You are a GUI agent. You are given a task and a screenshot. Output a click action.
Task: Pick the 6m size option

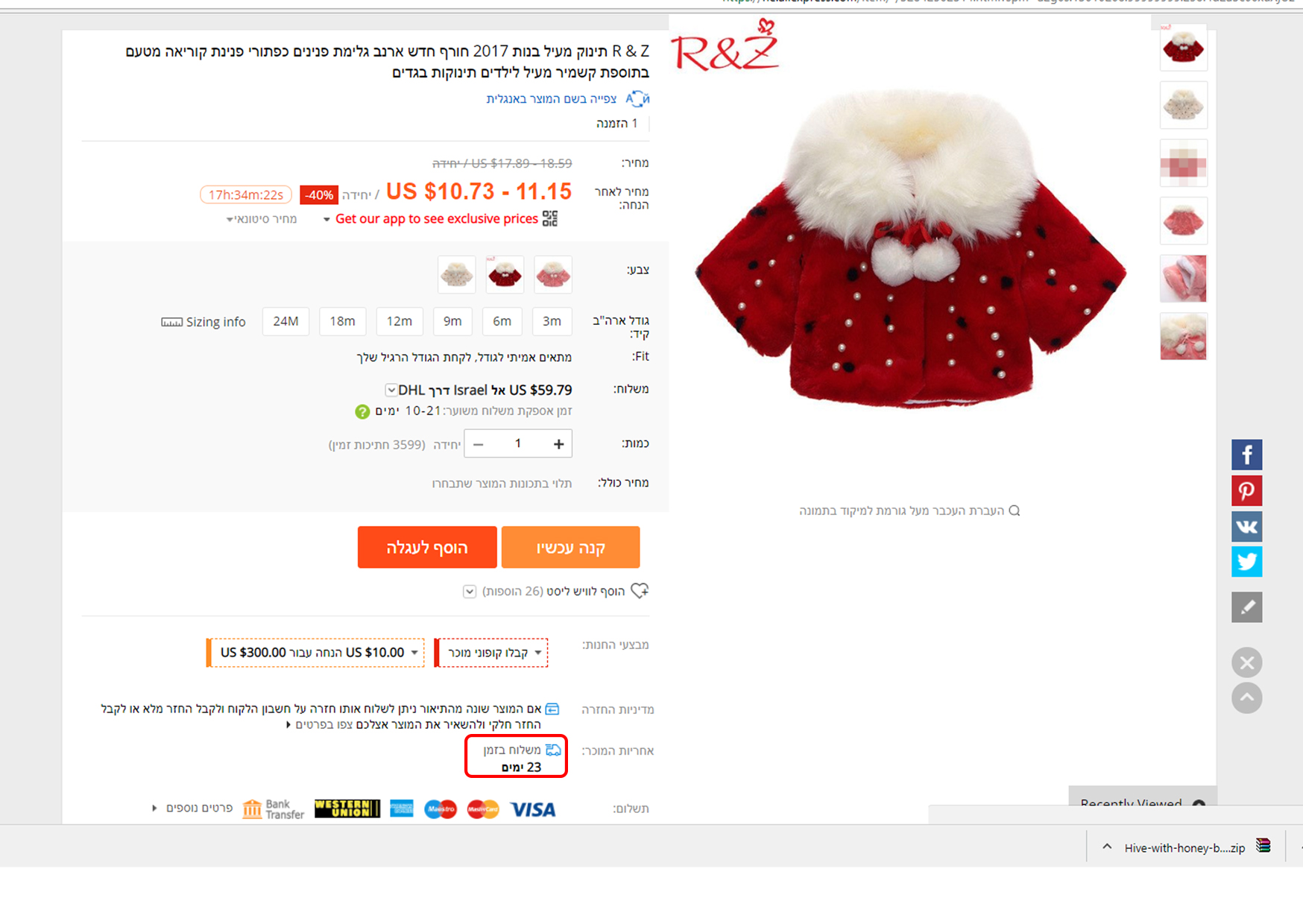(502, 321)
